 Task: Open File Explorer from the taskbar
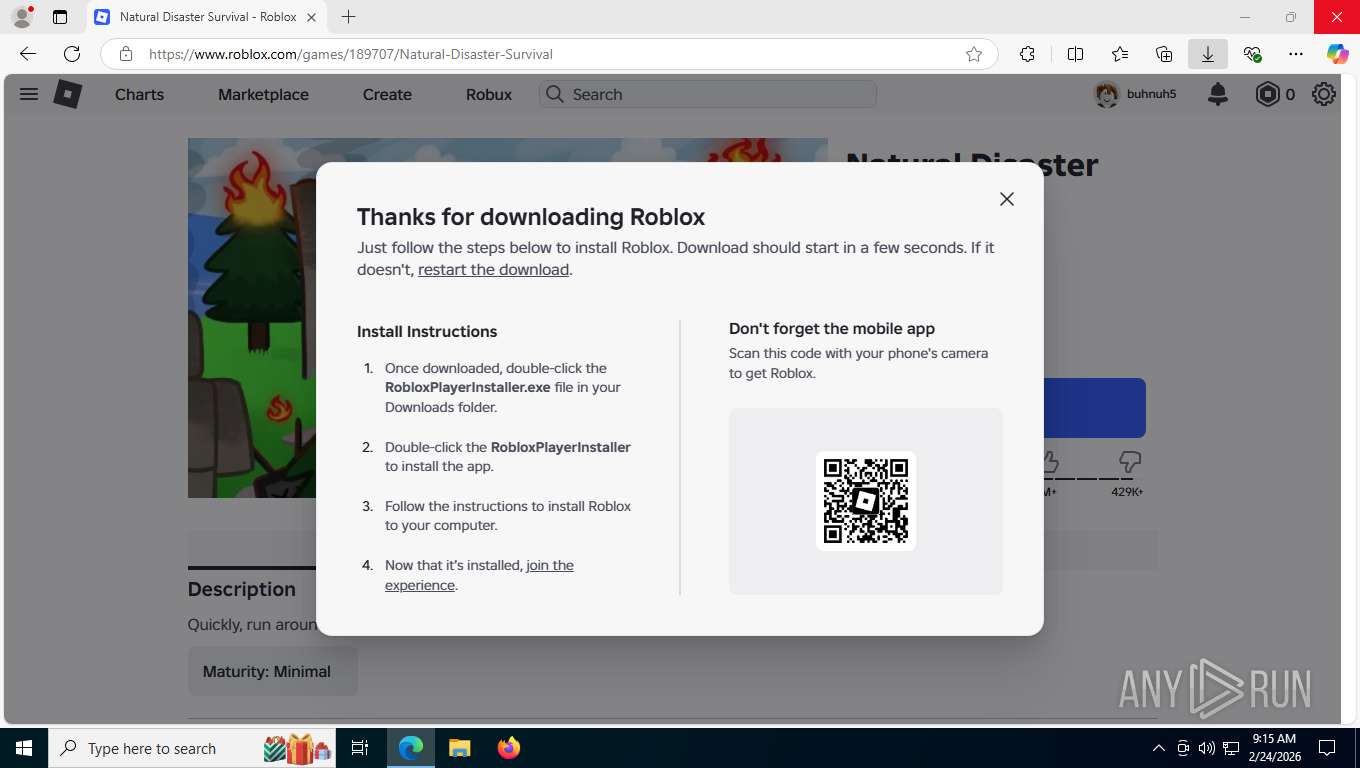click(459, 748)
